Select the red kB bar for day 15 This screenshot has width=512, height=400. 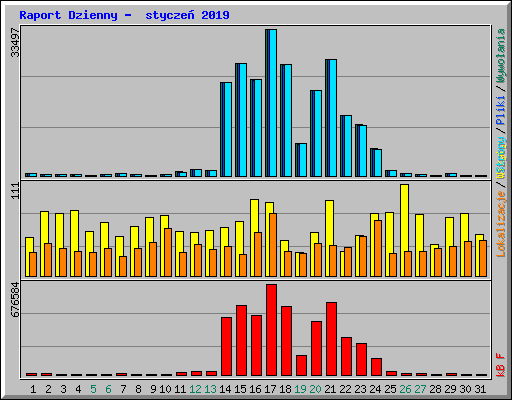pyautogui.click(x=241, y=341)
